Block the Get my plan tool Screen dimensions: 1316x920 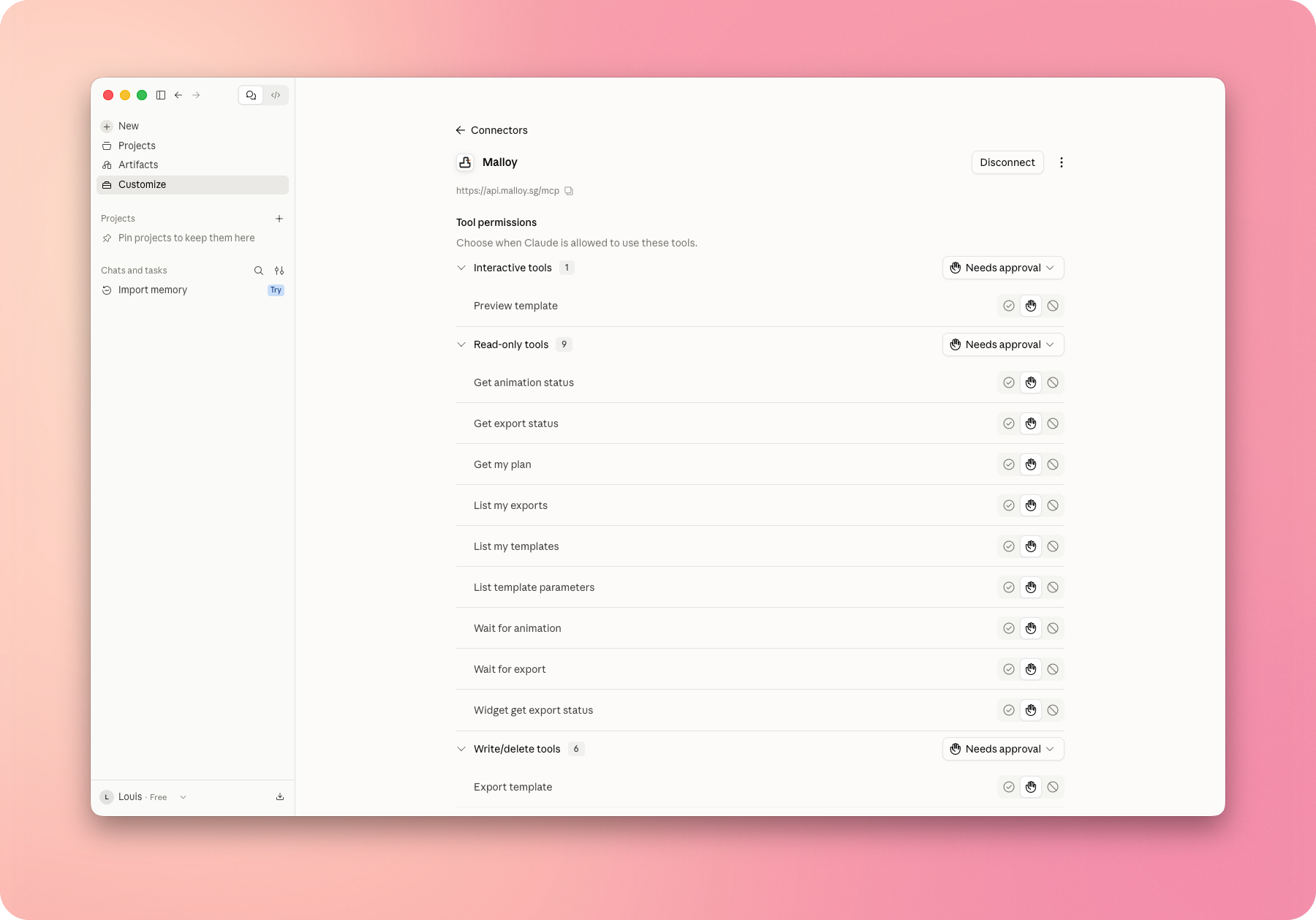pos(1053,464)
